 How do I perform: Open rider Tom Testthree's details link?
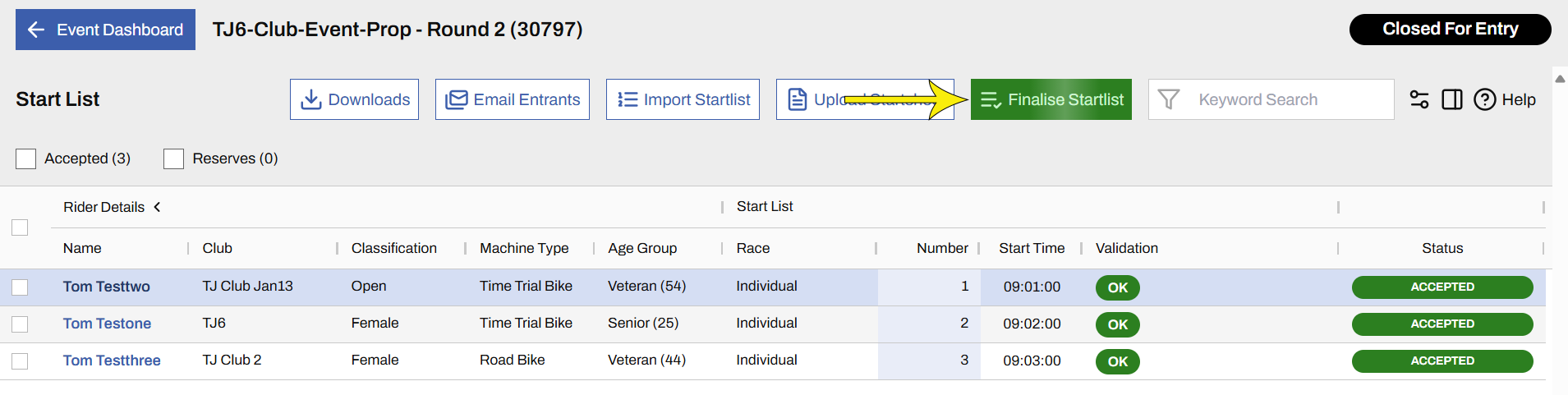coord(112,361)
